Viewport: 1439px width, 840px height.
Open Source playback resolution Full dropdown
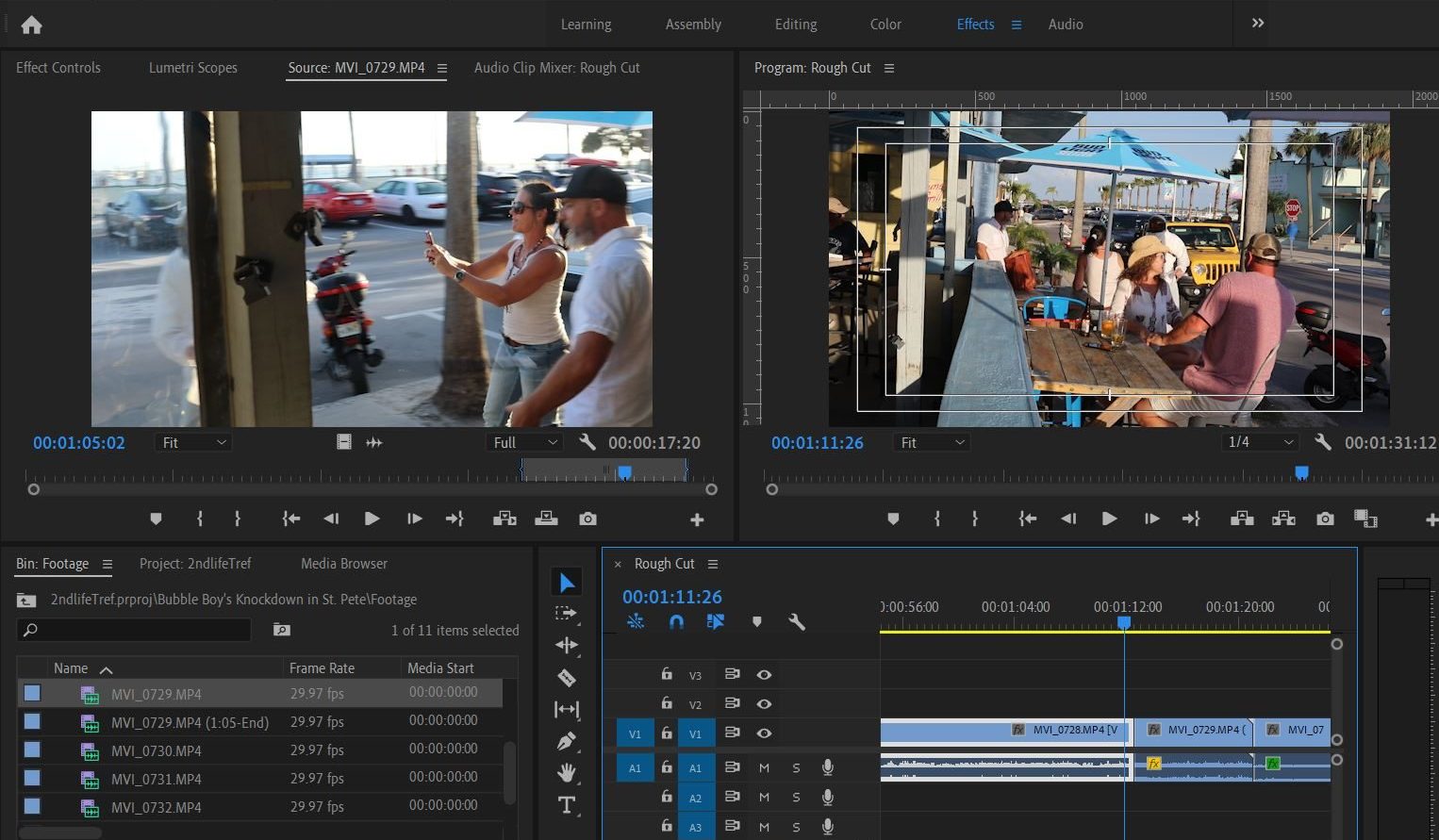tap(524, 442)
